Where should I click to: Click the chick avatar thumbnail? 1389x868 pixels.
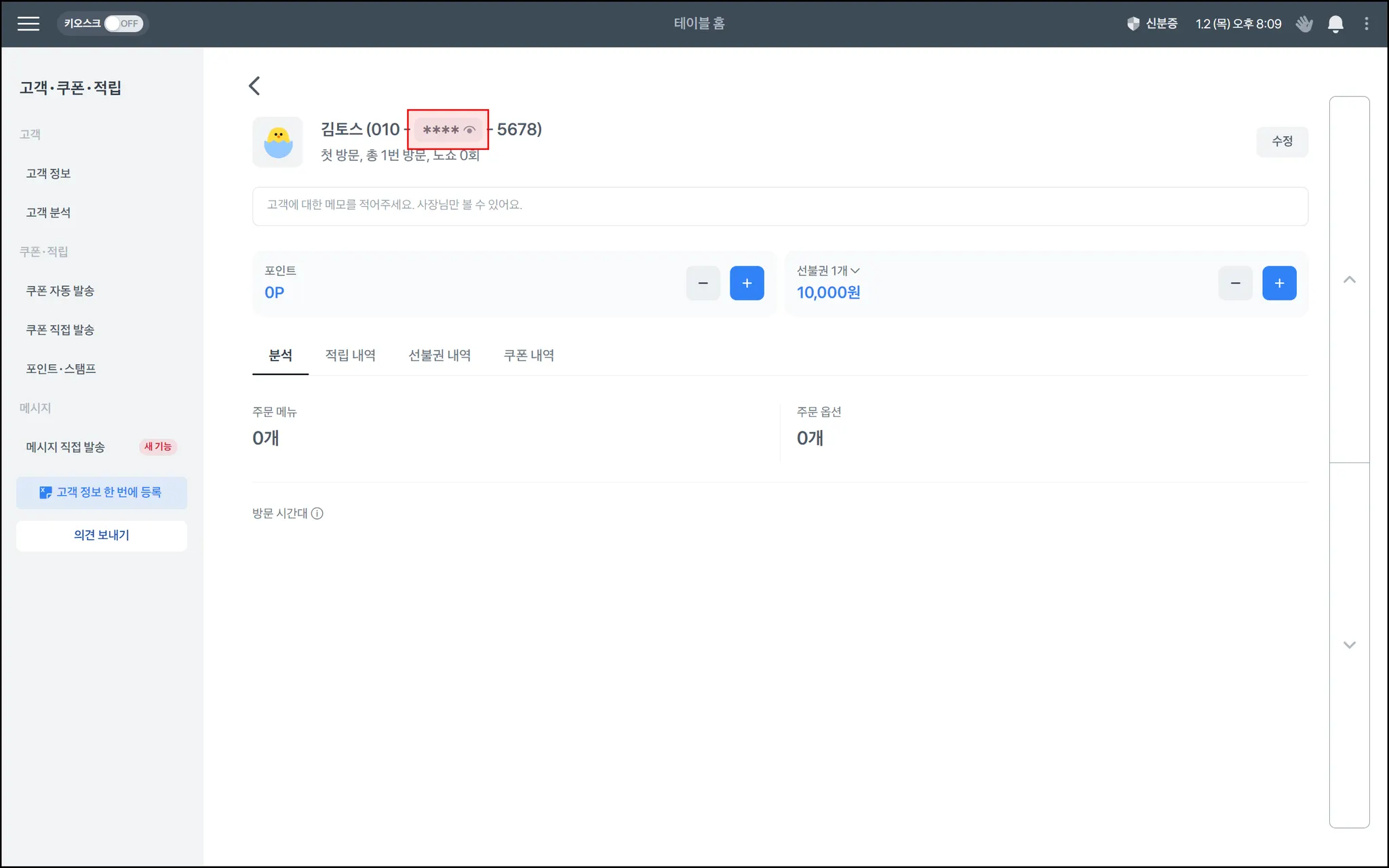278,142
